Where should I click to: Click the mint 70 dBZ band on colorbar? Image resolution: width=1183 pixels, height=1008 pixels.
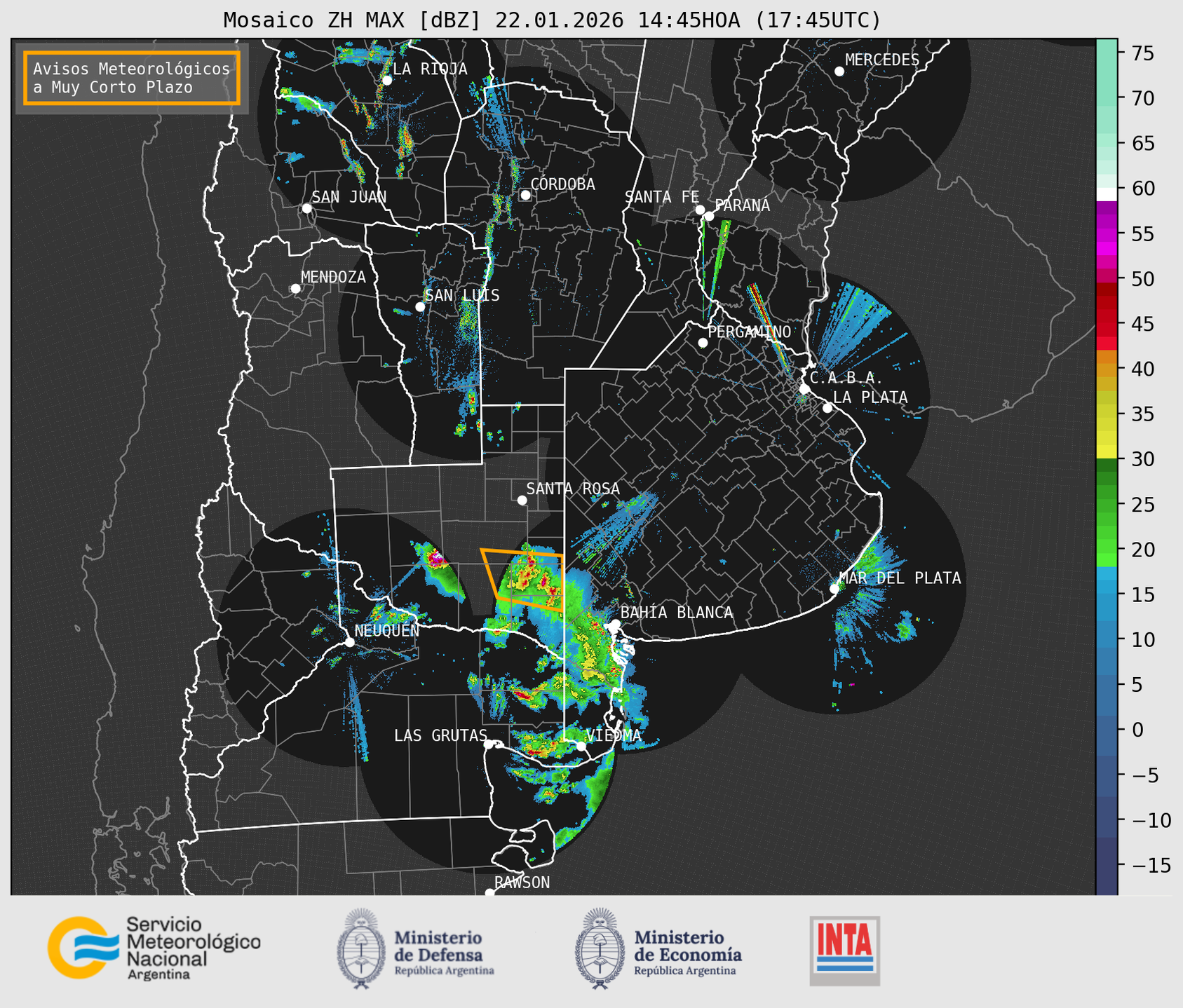(x=1107, y=98)
